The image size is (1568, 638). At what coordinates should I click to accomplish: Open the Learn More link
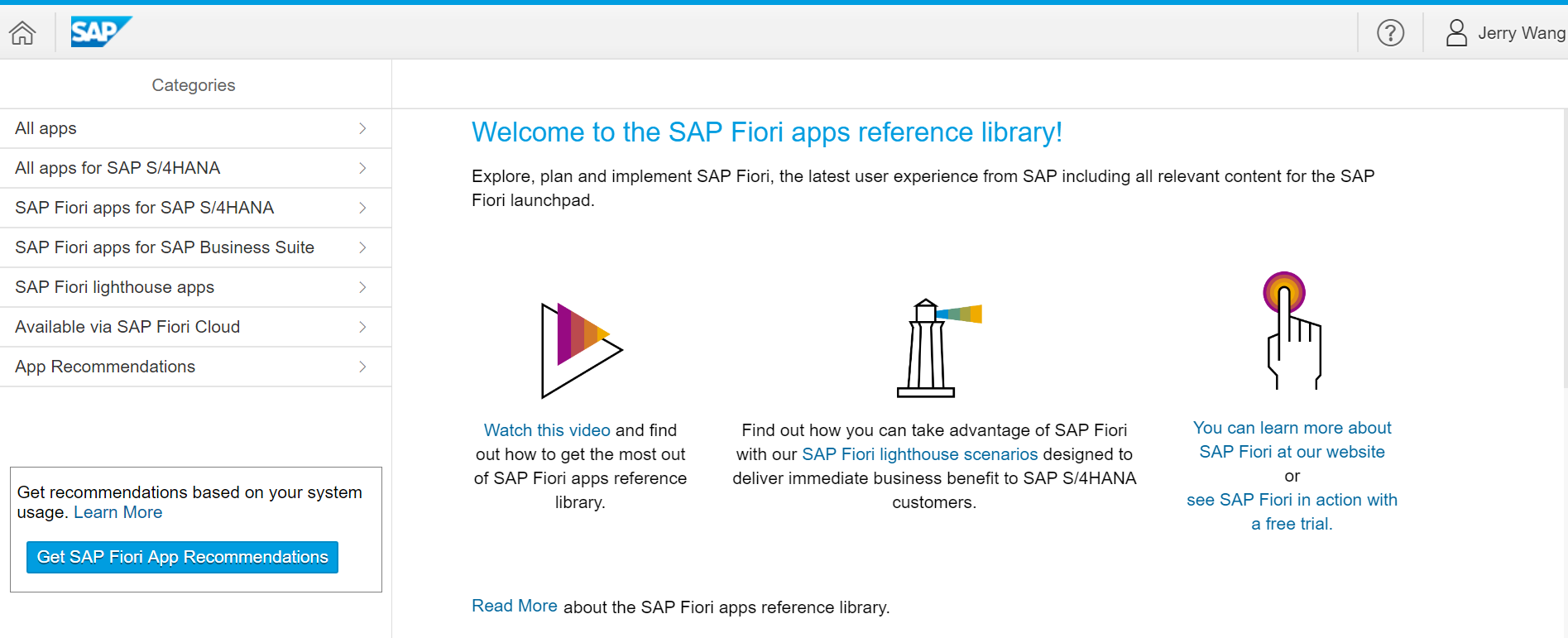pos(118,512)
